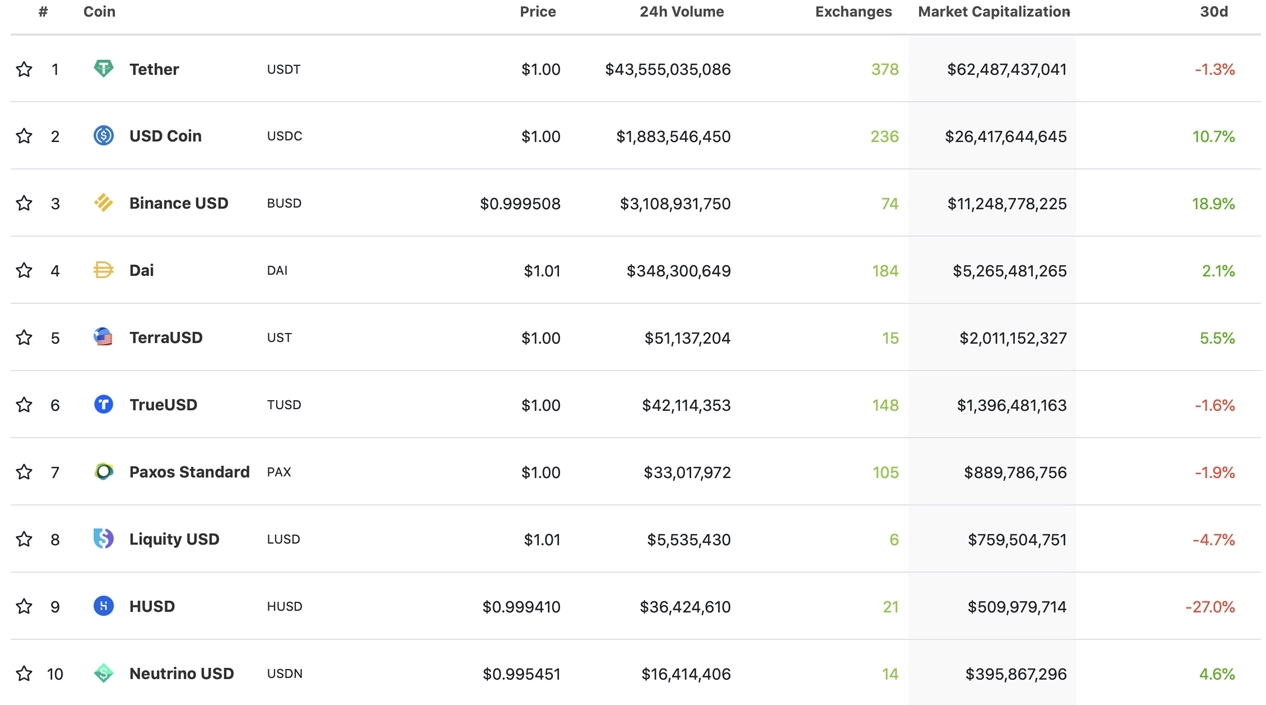Click Paxos Standard's exchange count 105
The height and width of the screenshot is (705, 1266).
[x=885, y=472]
